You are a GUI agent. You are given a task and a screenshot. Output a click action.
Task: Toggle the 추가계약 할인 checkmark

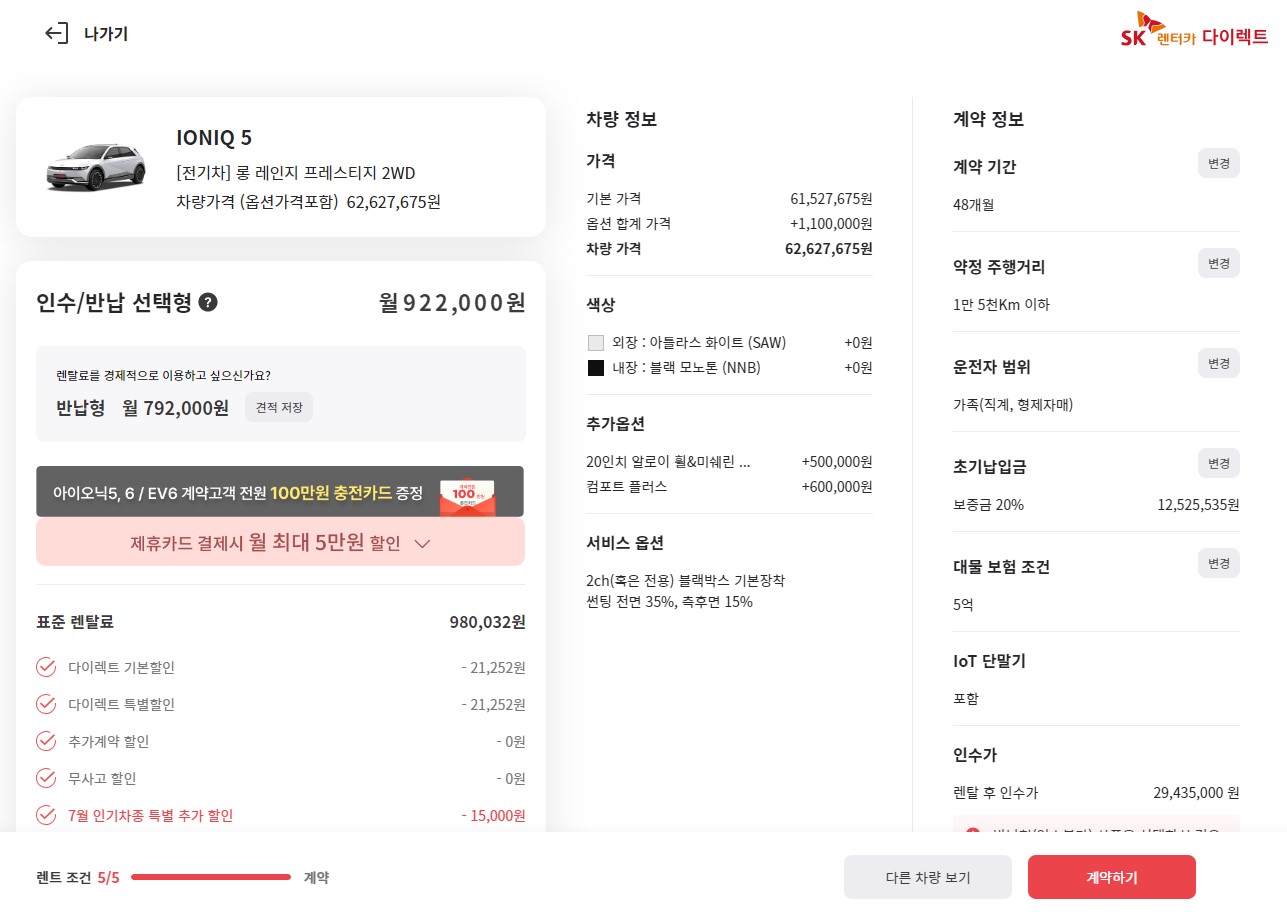tap(46, 741)
